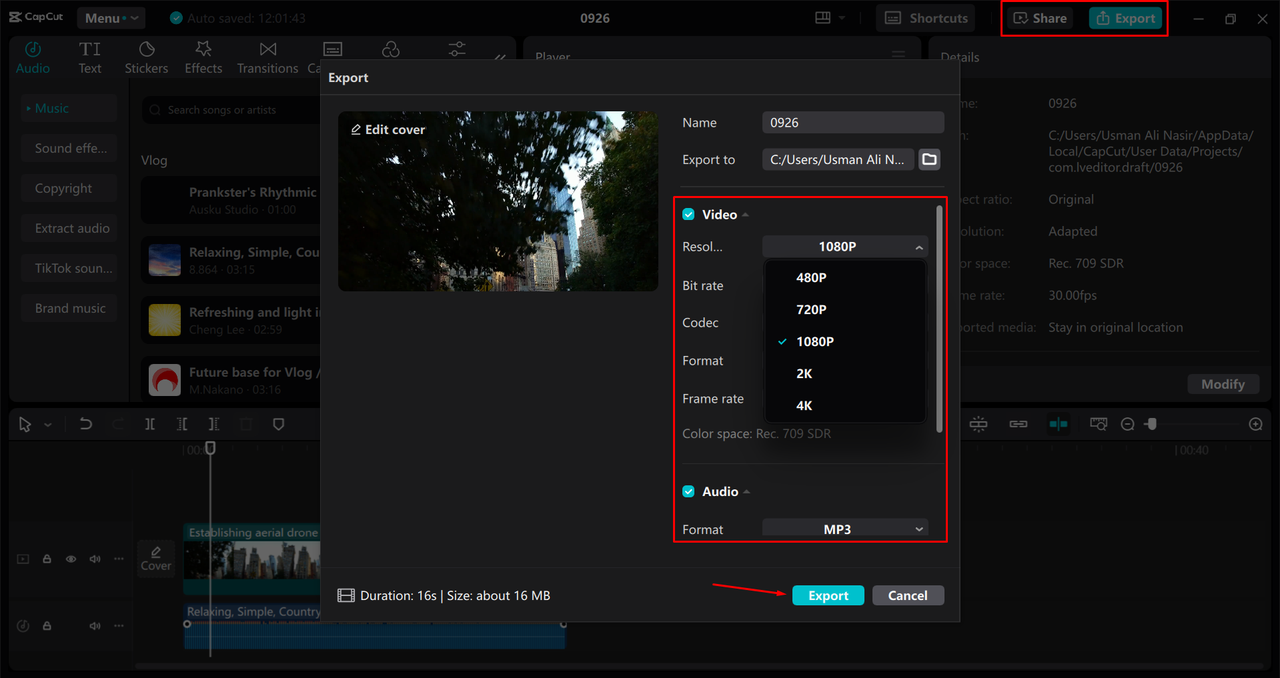Lock the audio track
The height and width of the screenshot is (678, 1280).
click(47, 625)
